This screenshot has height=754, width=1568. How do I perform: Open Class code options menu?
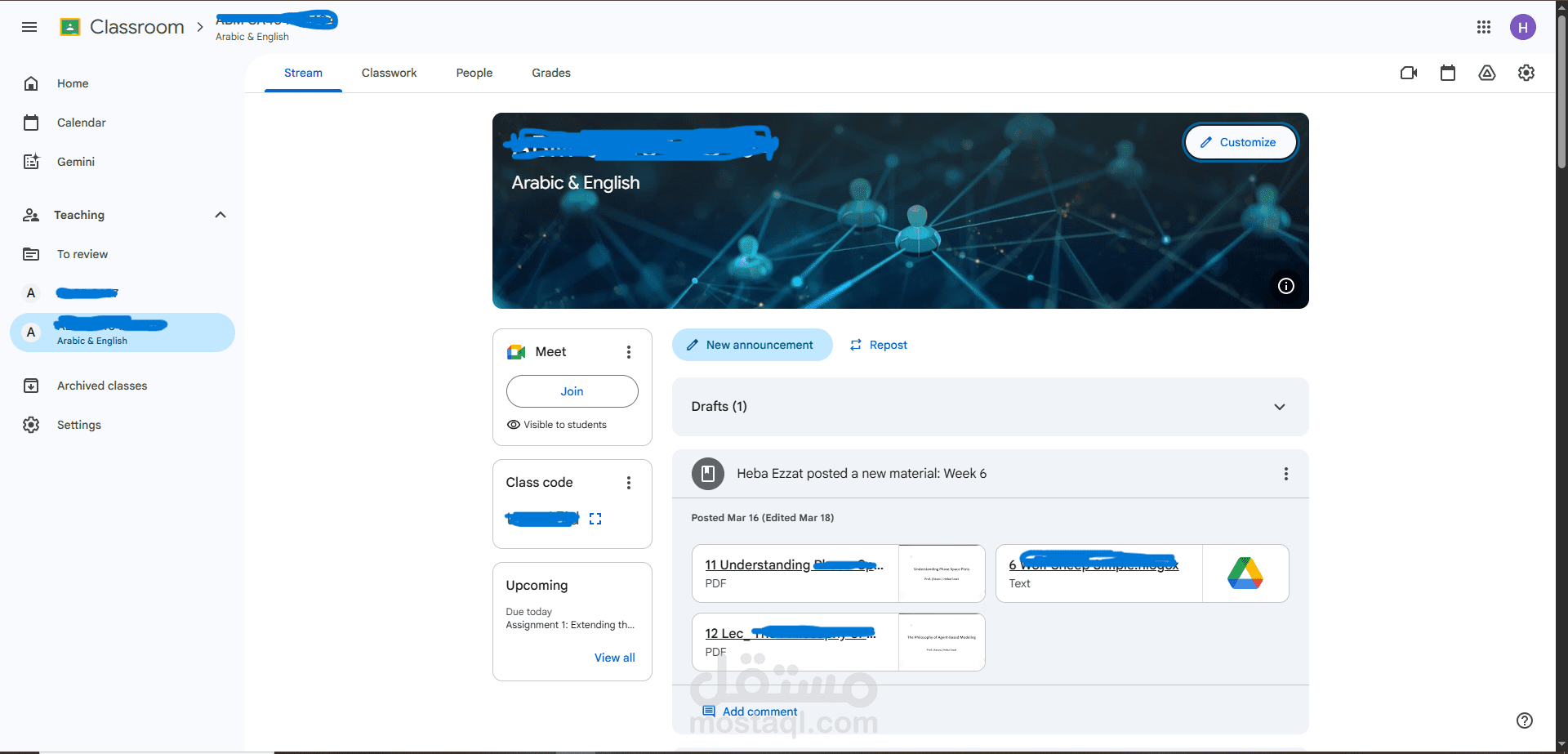(x=629, y=483)
